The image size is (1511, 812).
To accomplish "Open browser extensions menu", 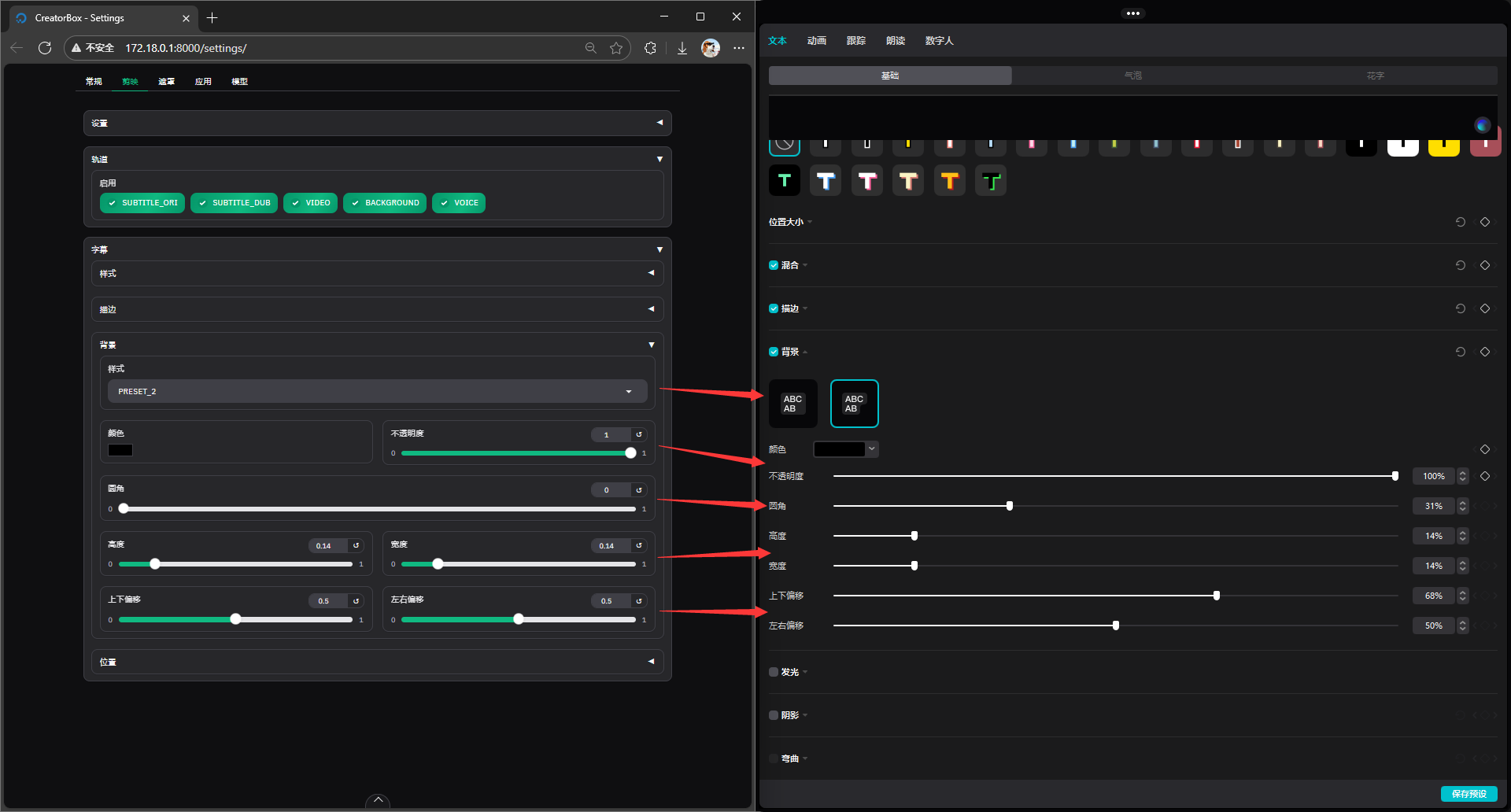I will [x=650, y=48].
